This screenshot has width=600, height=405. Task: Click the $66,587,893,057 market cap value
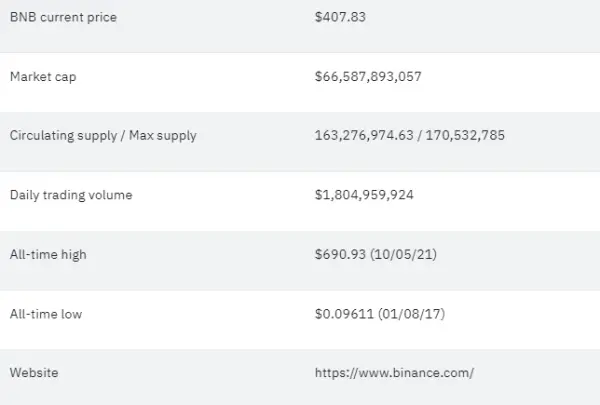(368, 77)
